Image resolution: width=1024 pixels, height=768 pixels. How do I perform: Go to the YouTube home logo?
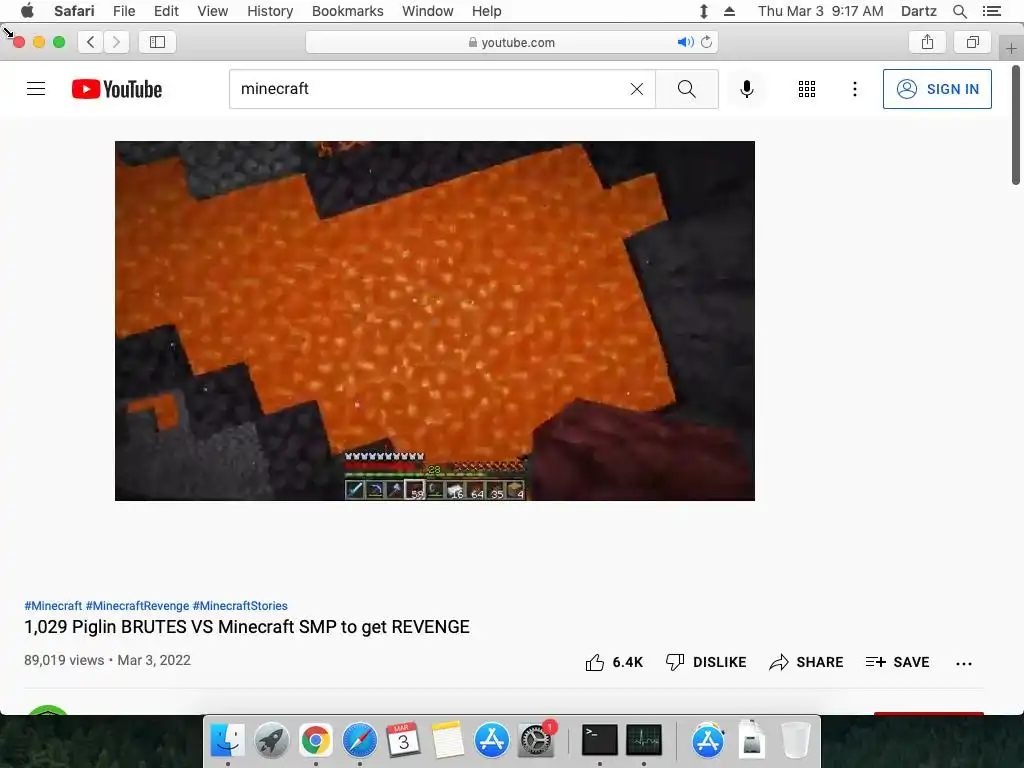117,89
